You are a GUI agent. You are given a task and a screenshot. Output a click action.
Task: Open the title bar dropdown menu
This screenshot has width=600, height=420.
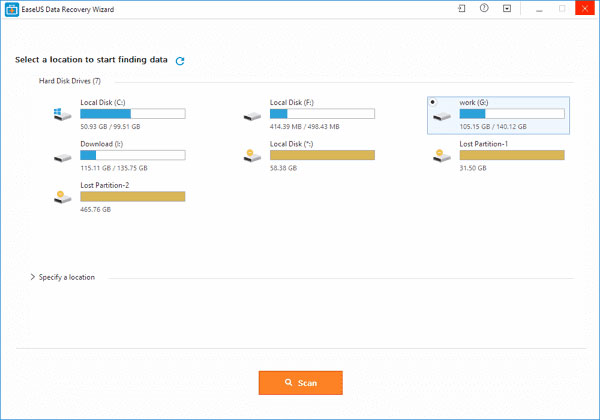507,8
